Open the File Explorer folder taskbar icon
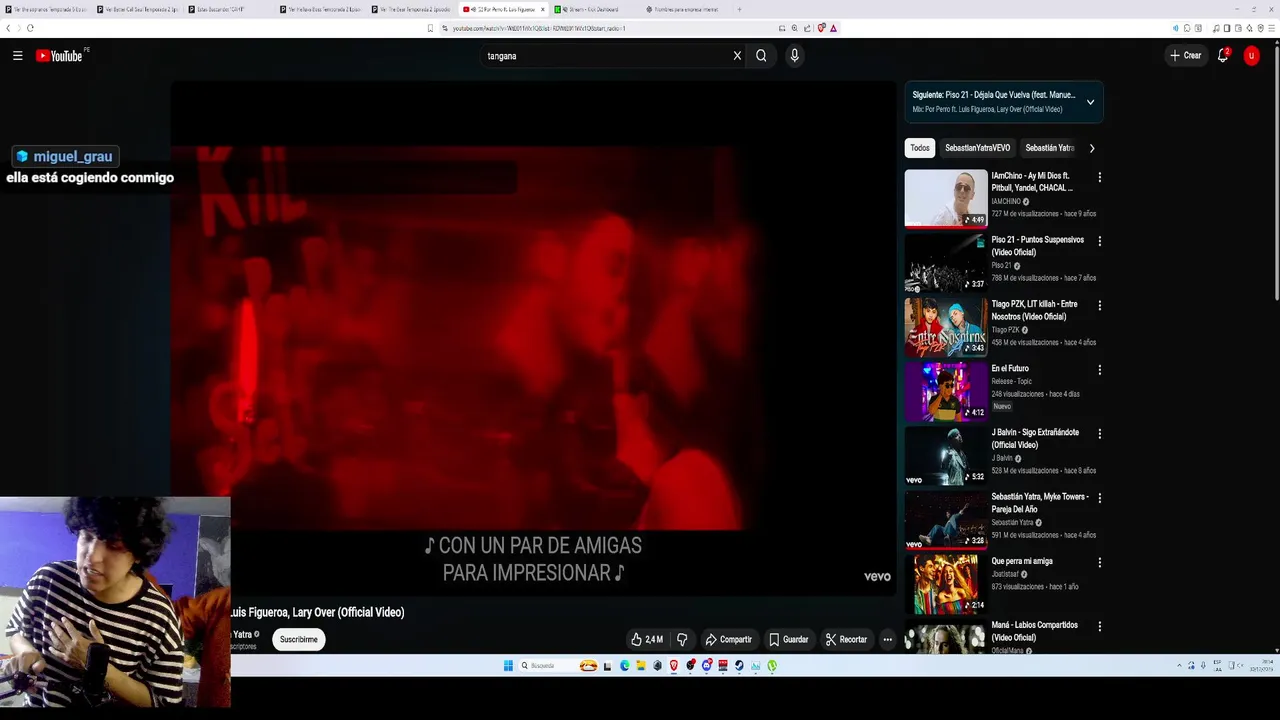Image resolution: width=1280 pixels, height=720 pixels. pyautogui.click(x=641, y=666)
